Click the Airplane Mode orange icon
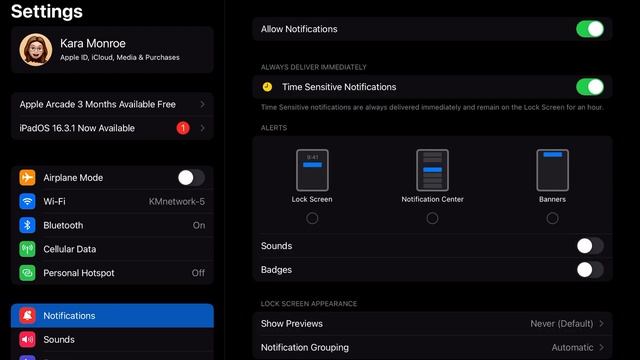This screenshot has height=360, width=640. coord(27,178)
